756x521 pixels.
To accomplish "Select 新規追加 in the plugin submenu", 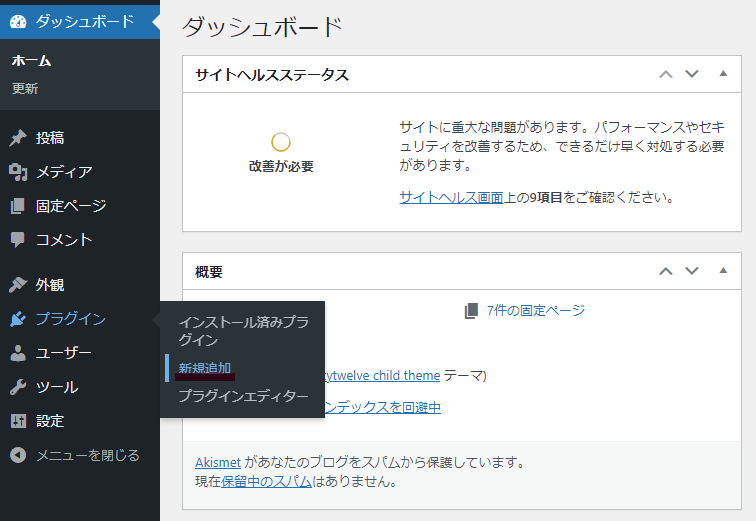I will pyautogui.click(x=204, y=368).
